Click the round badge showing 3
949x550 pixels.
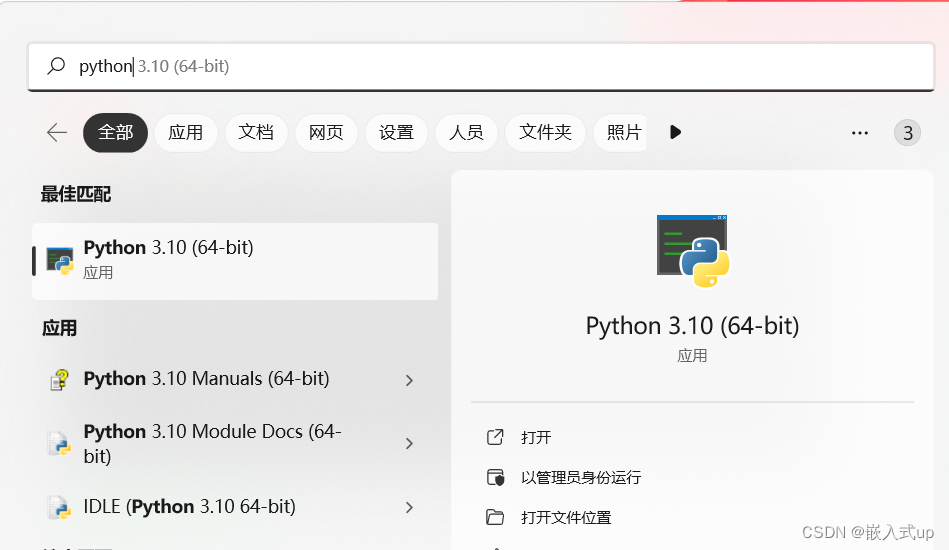click(907, 133)
